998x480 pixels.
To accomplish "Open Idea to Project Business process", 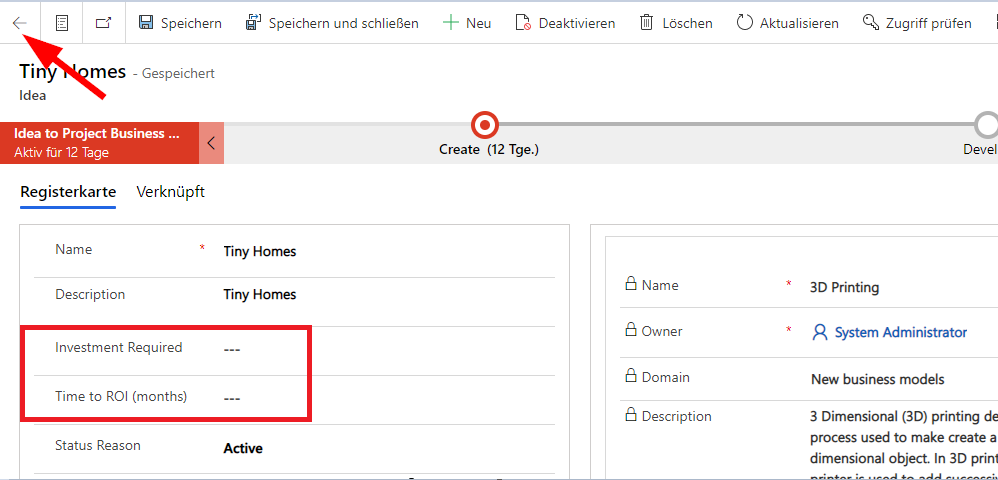I will [100, 143].
